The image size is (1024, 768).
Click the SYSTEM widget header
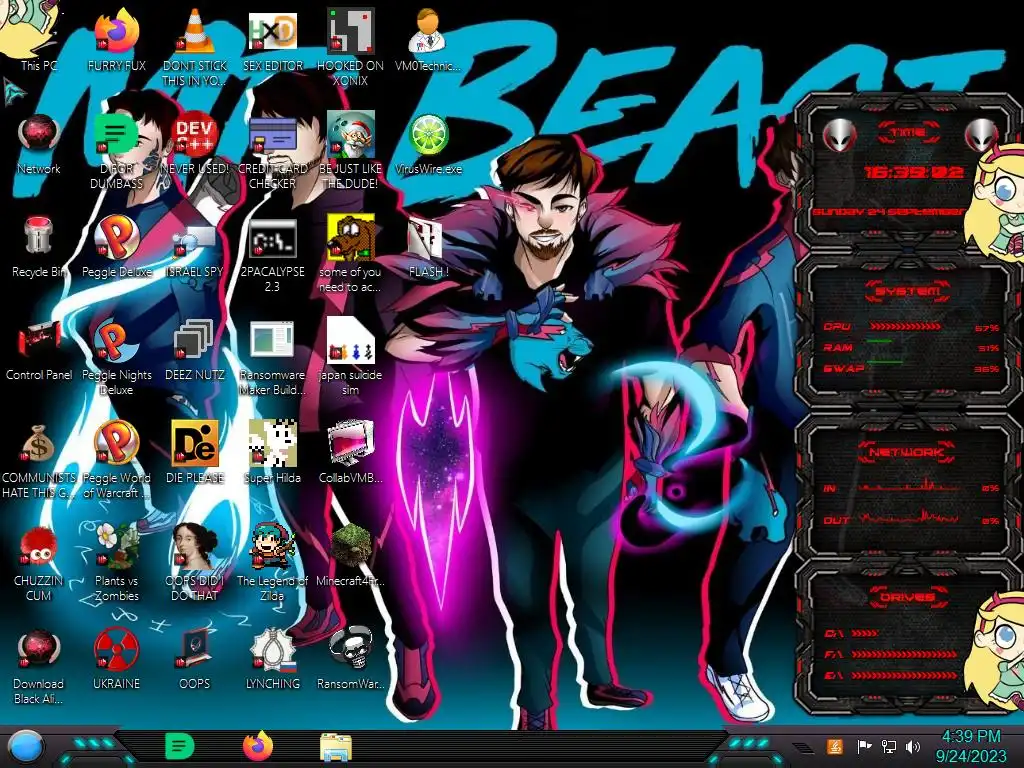click(x=908, y=291)
